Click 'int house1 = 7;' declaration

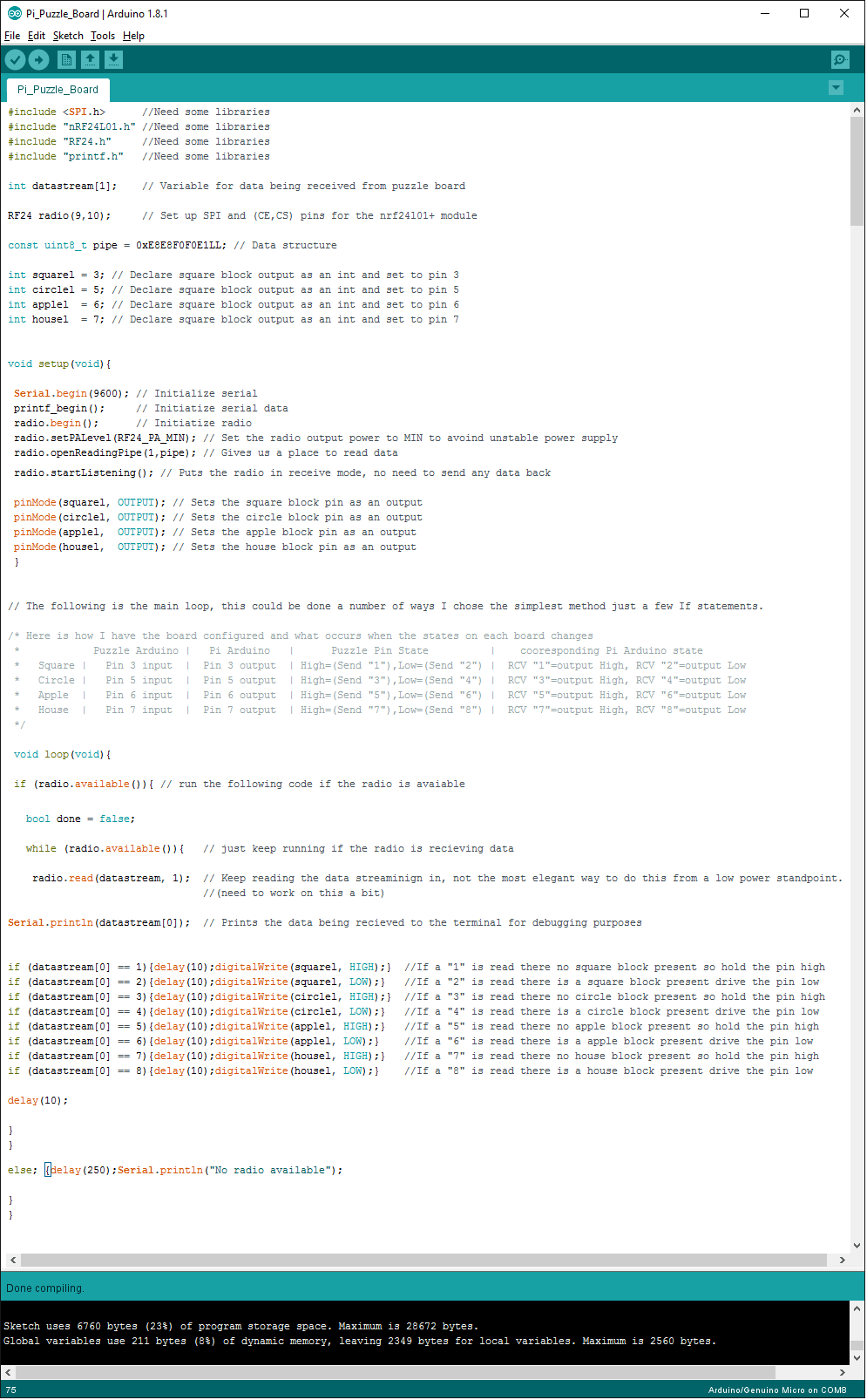point(56,319)
